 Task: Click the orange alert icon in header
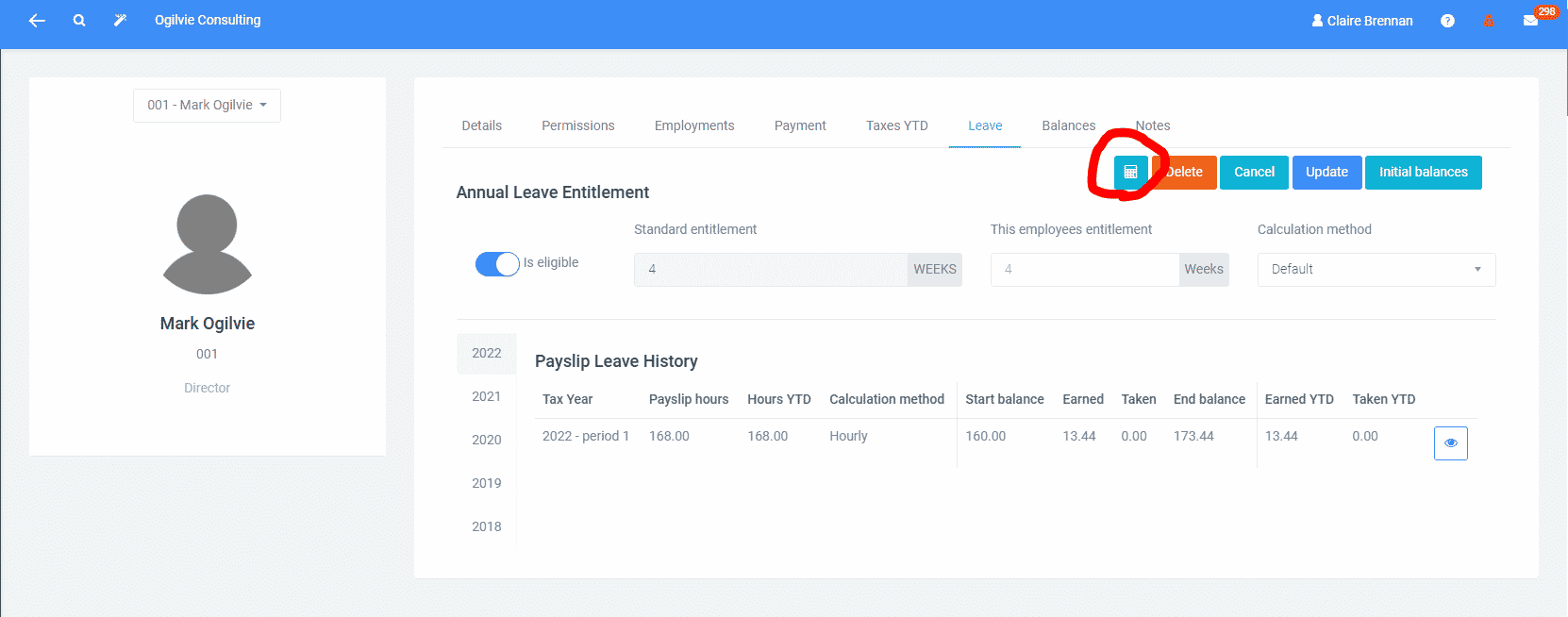(x=1489, y=21)
